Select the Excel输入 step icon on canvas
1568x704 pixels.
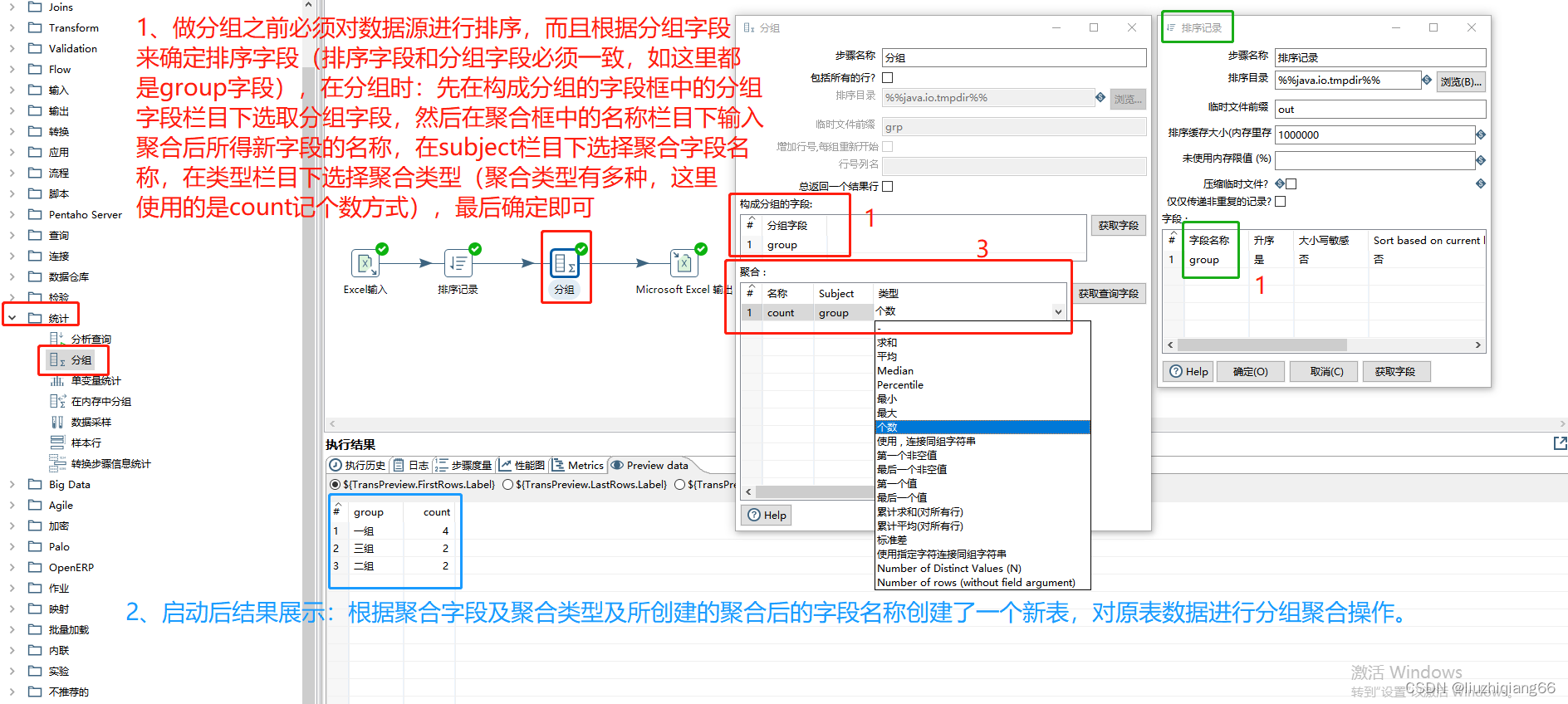(x=365, y=263)
